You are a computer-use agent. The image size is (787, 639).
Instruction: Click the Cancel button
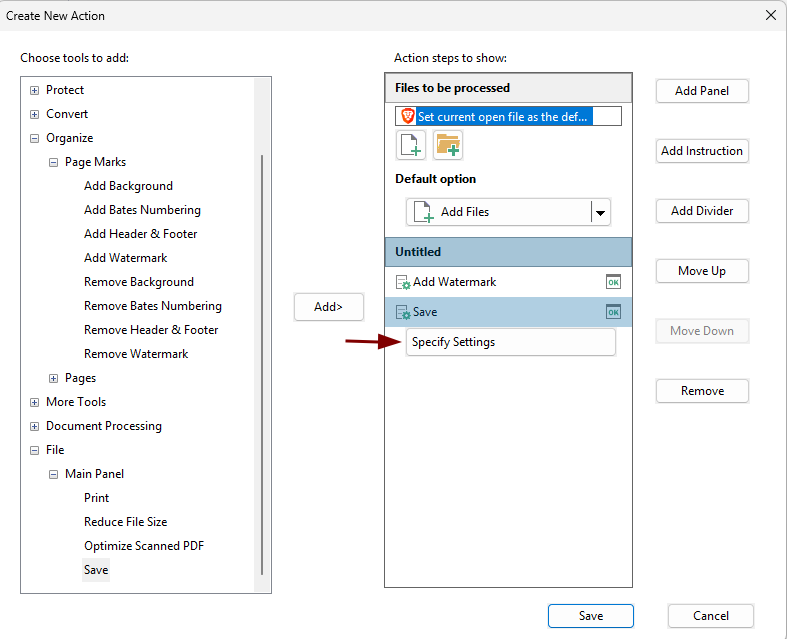click(x=711, y=616)
